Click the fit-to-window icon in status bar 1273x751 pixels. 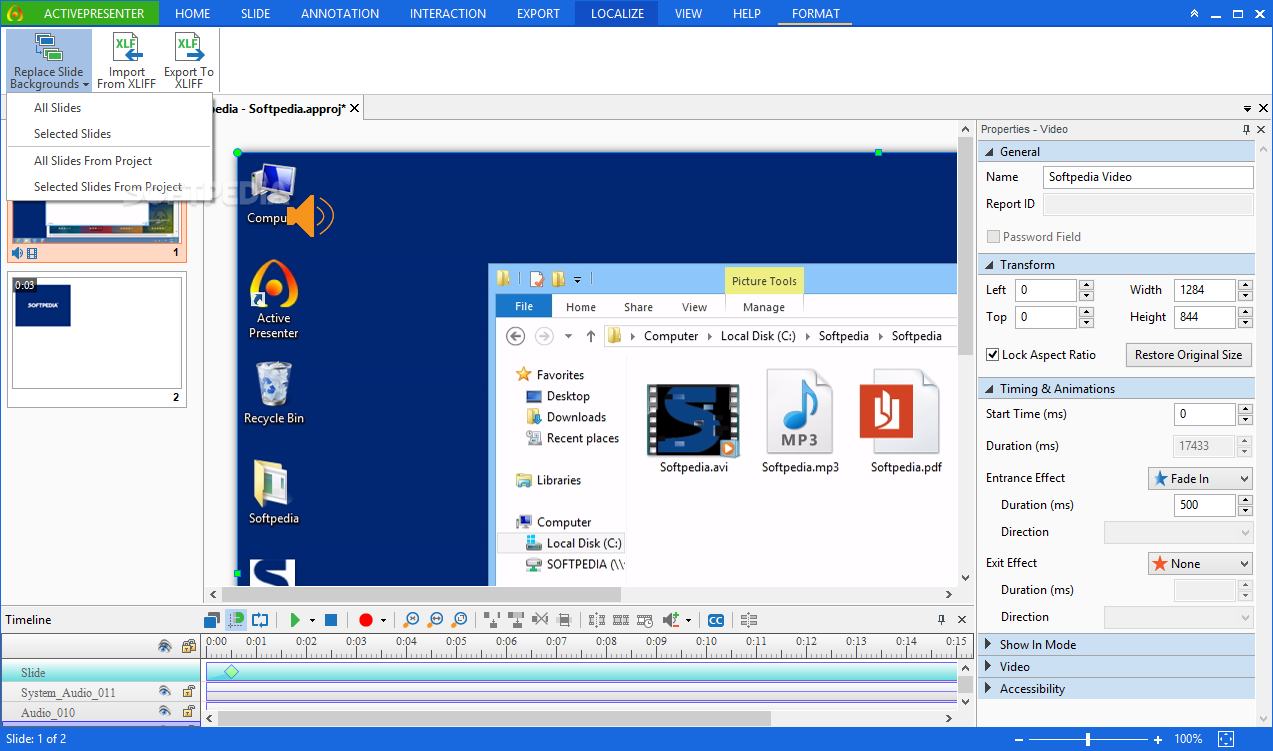coord(1227,739)
